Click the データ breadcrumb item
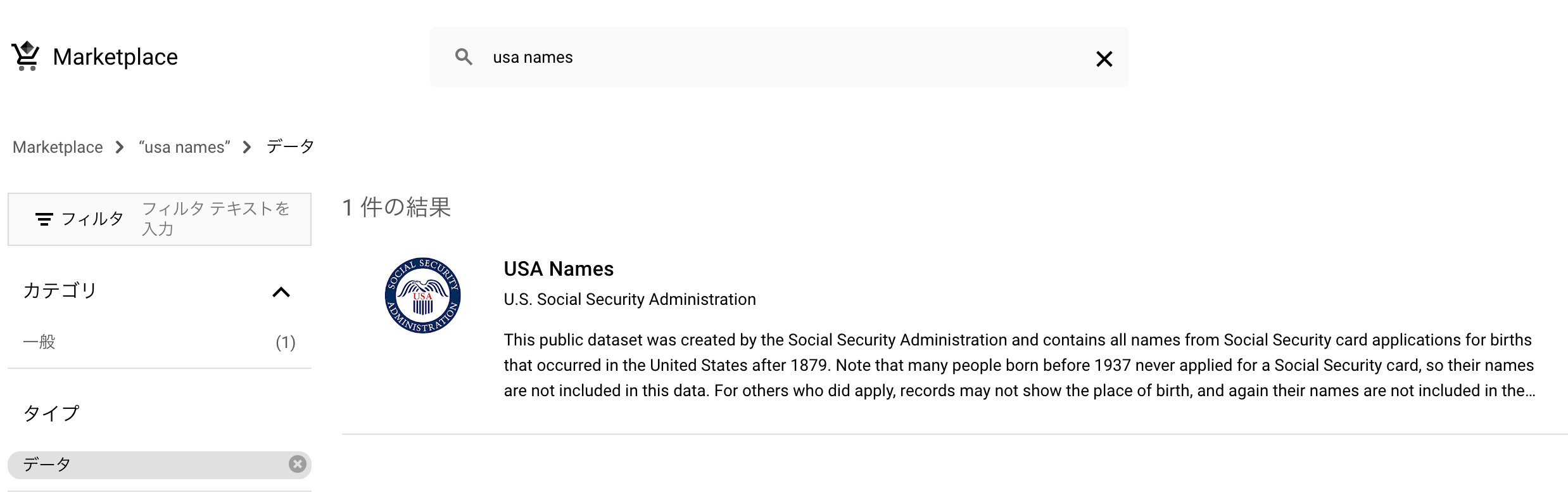 click(x=290, y=146)
